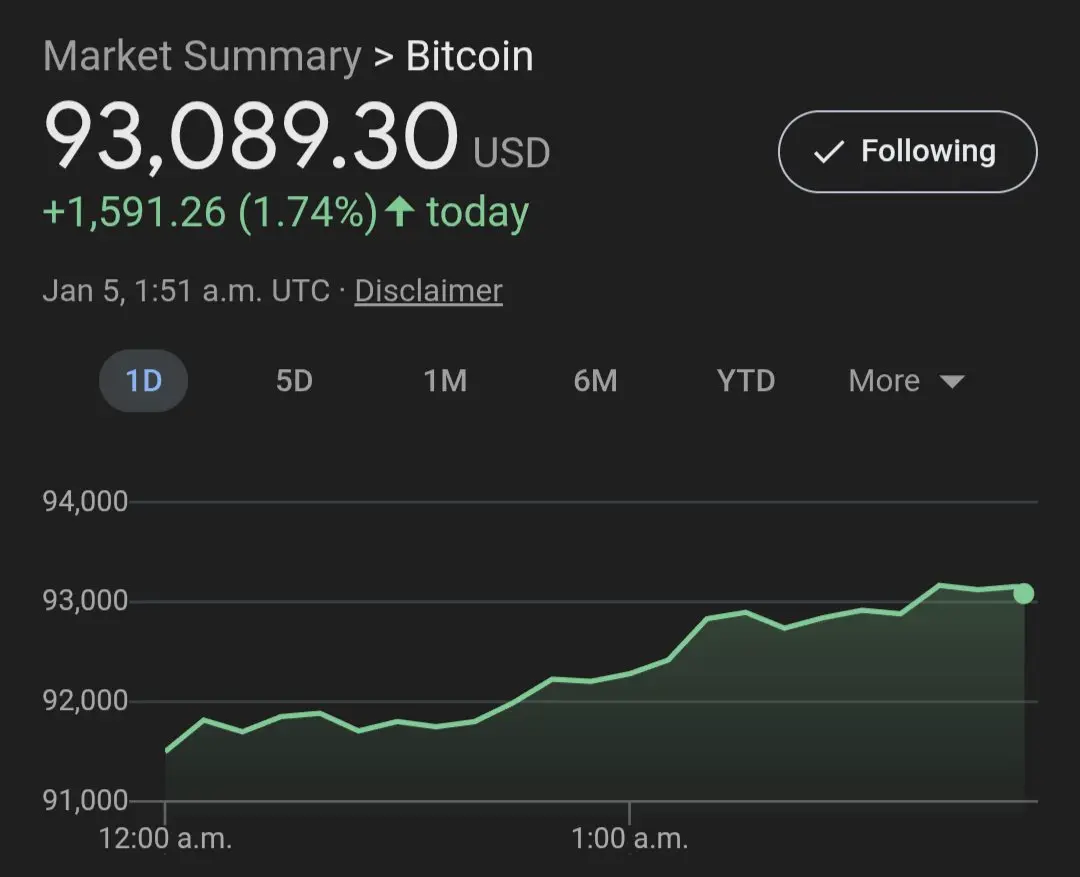Switch to the 5D chart view
1080x877 pixels.
point(294,381)
